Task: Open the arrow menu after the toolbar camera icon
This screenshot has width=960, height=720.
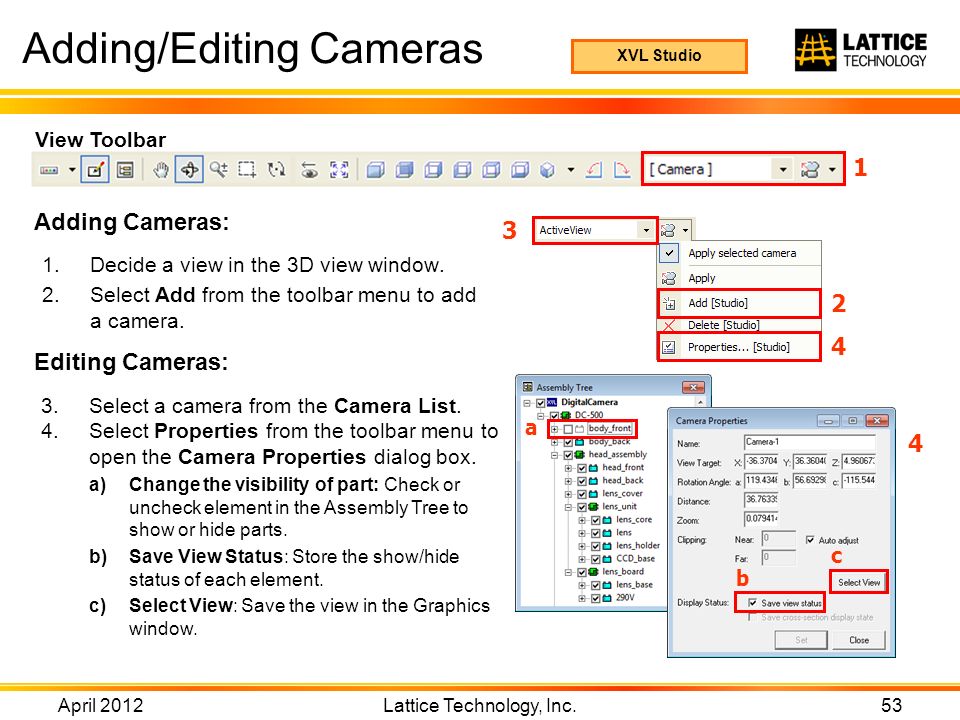Action: coord(832,170)
